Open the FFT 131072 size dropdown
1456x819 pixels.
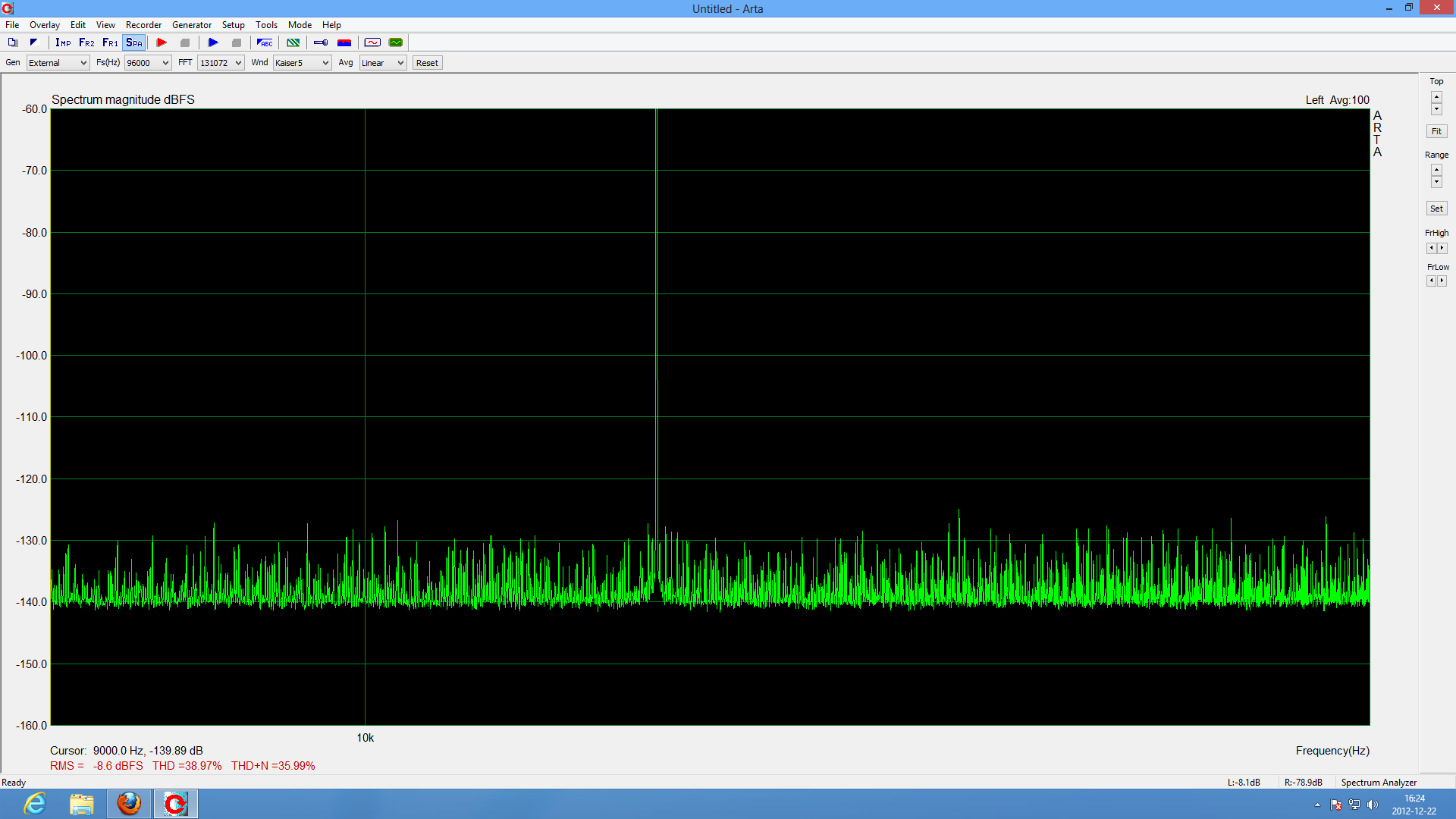click(221, 63)
